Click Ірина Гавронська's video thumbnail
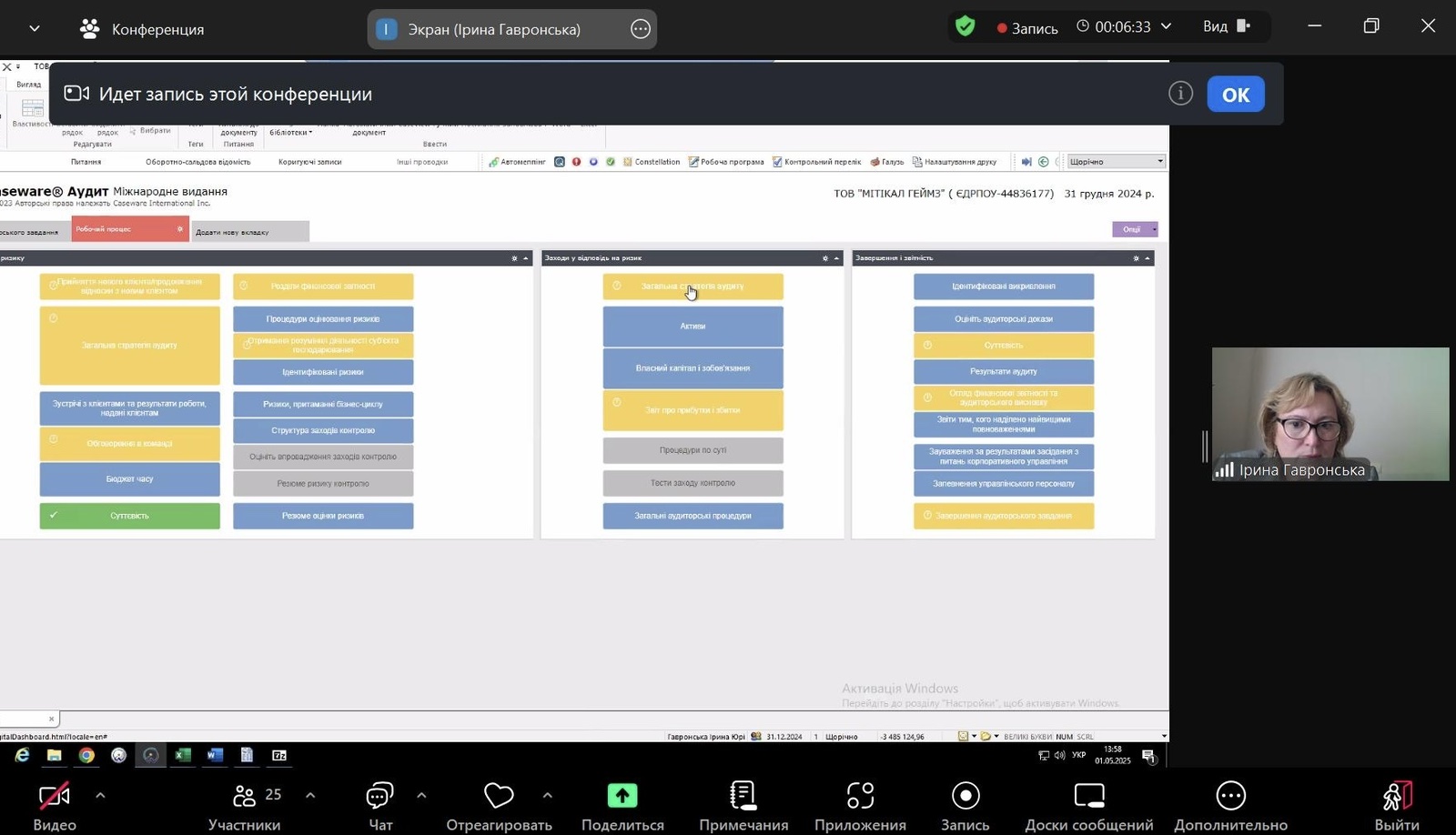This screenshot has height=835, width=1456. coord(1330,414)
